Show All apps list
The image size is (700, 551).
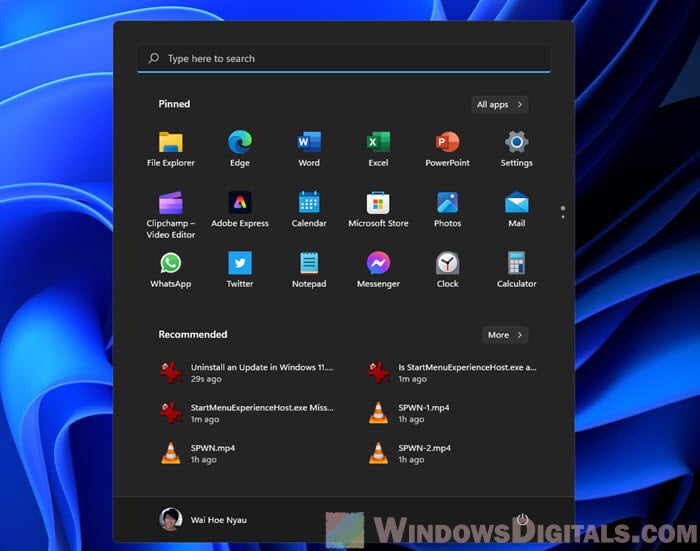500,104
